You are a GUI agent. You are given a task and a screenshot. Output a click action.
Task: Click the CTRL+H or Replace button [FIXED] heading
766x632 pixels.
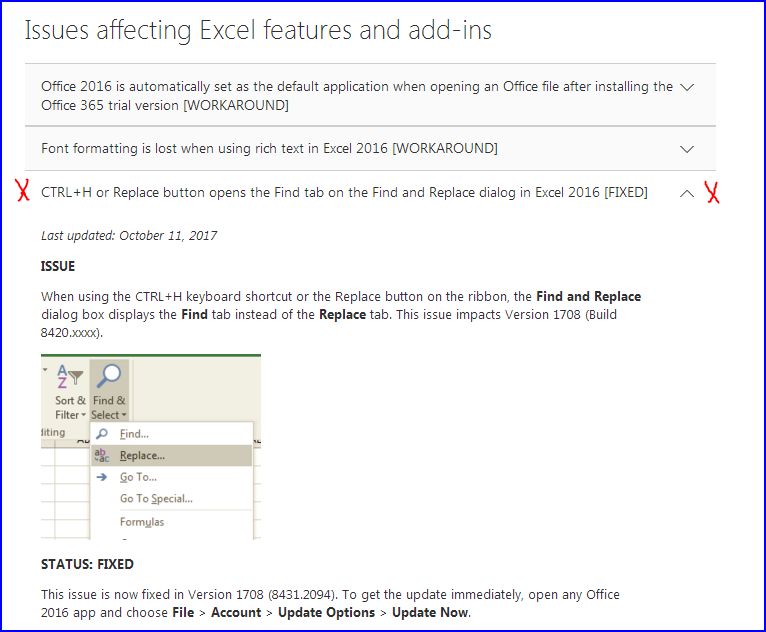pyautogui.click(x=344, y=192)
